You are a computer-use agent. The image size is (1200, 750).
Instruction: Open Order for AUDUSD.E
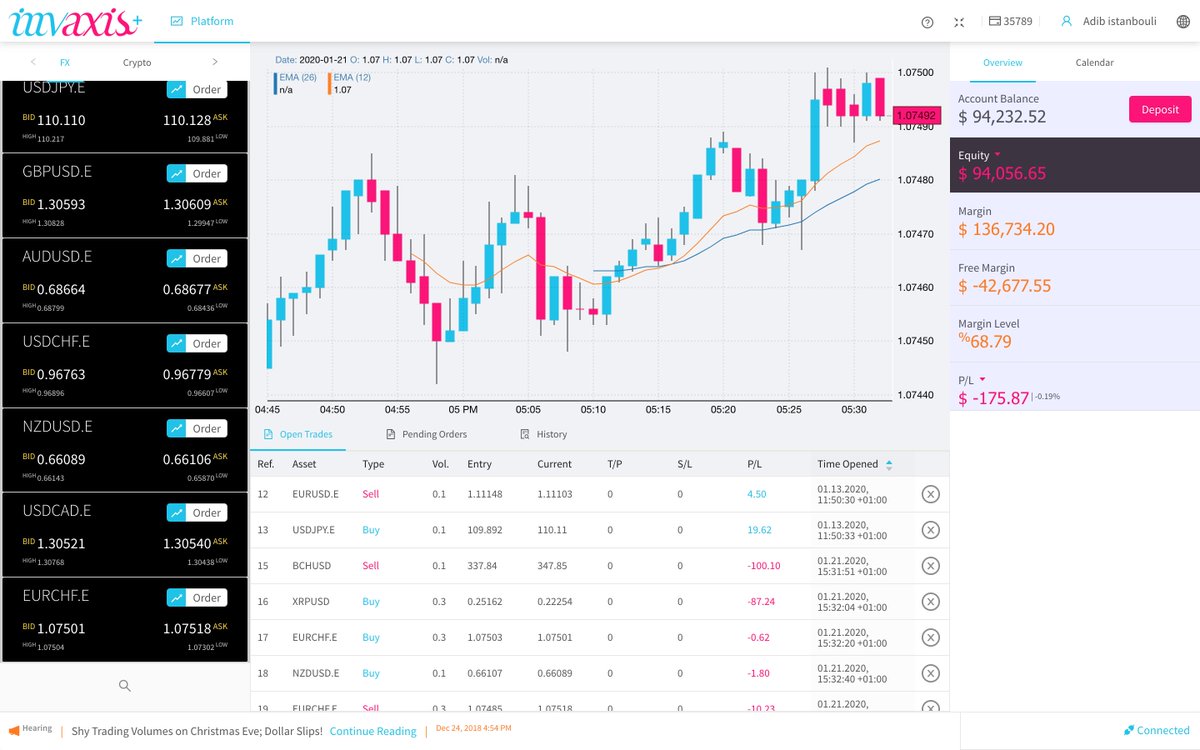click(x=196, y=258)
